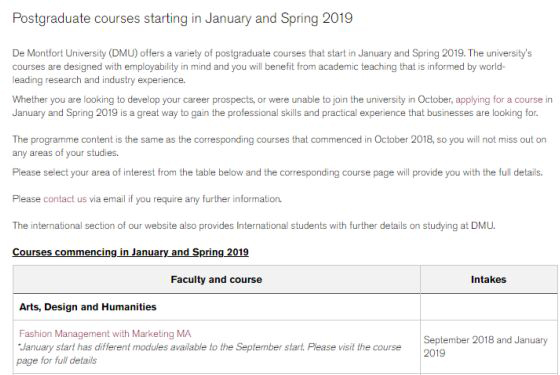Click the words 'October 2018' in programme content paragraph
The image size is (560, 375).
point(404,139)
